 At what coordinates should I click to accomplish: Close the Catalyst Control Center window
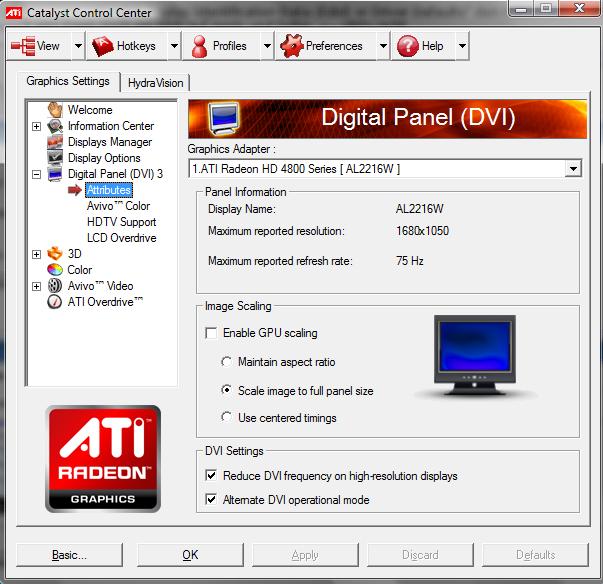pos(579,8)
